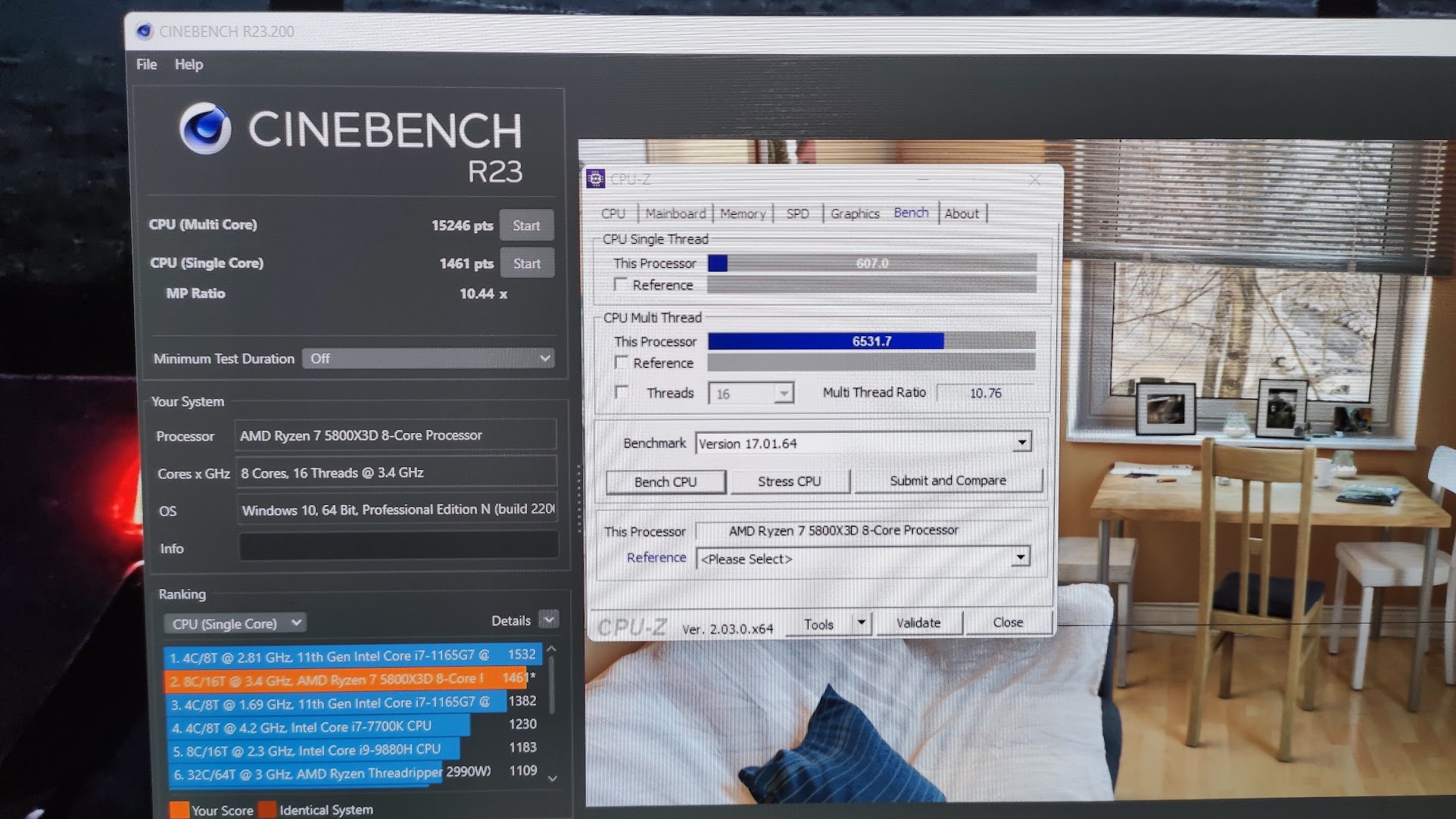
Task: Open Minimum Test Duration dropdown
Action: (x=429, y=358)
